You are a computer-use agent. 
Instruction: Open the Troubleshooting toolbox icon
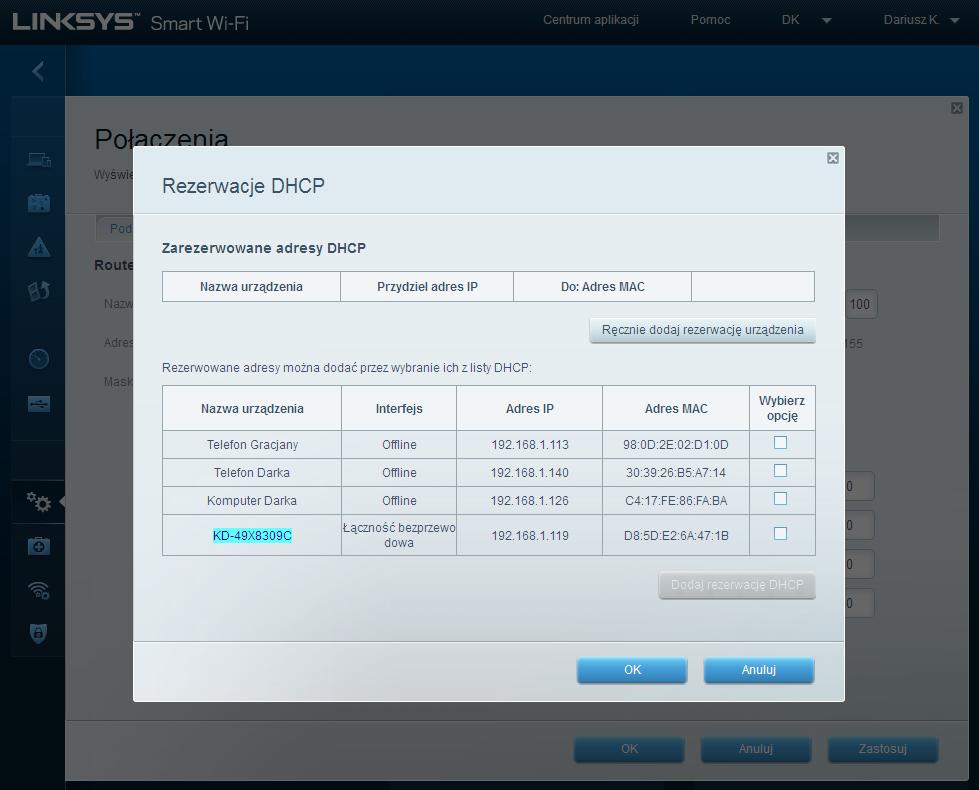pos(37,543)
